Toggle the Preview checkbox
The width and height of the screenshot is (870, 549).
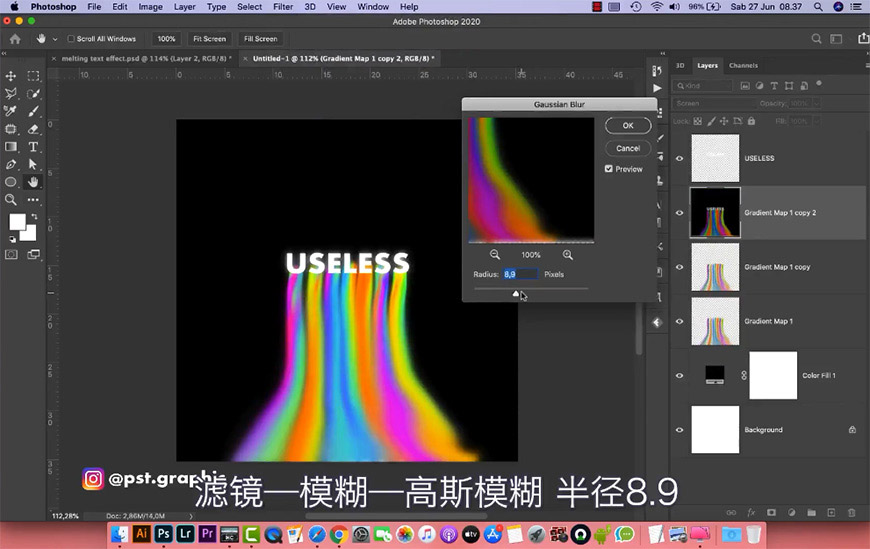[x=609, y=169]
